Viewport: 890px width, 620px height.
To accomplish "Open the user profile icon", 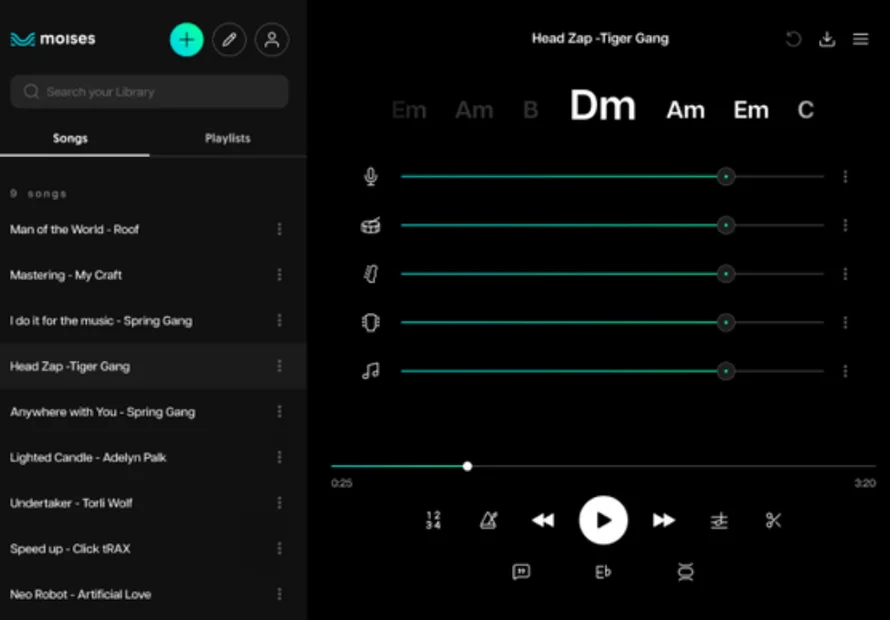I will (271, 40).
